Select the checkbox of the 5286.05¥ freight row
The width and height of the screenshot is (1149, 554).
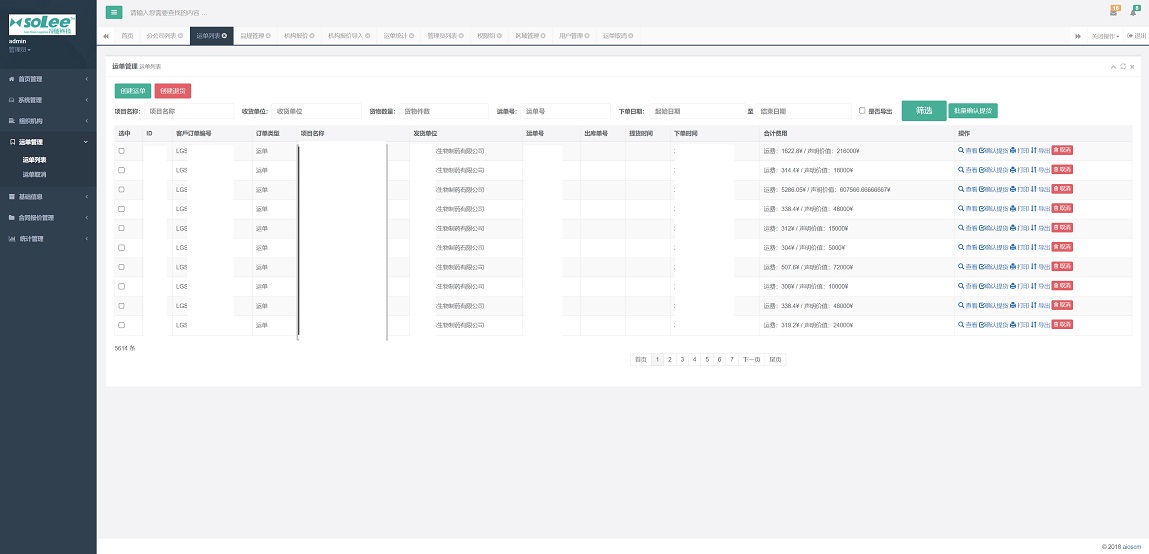coord(122,189)
